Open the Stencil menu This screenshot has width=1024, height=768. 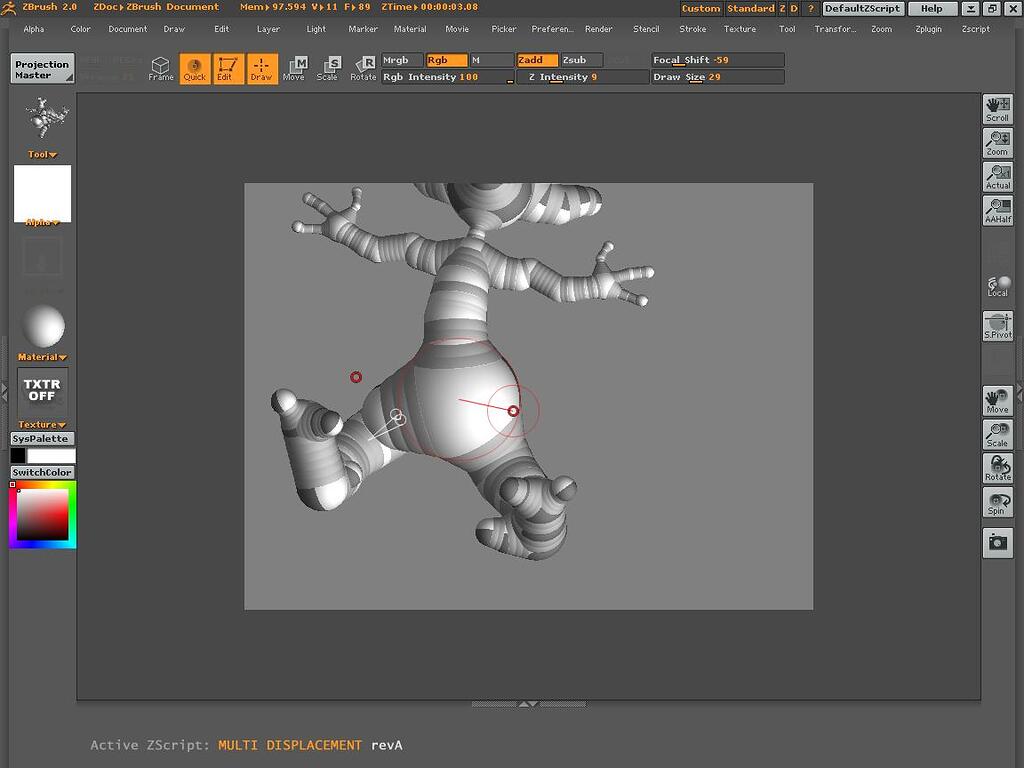point(646,29)
